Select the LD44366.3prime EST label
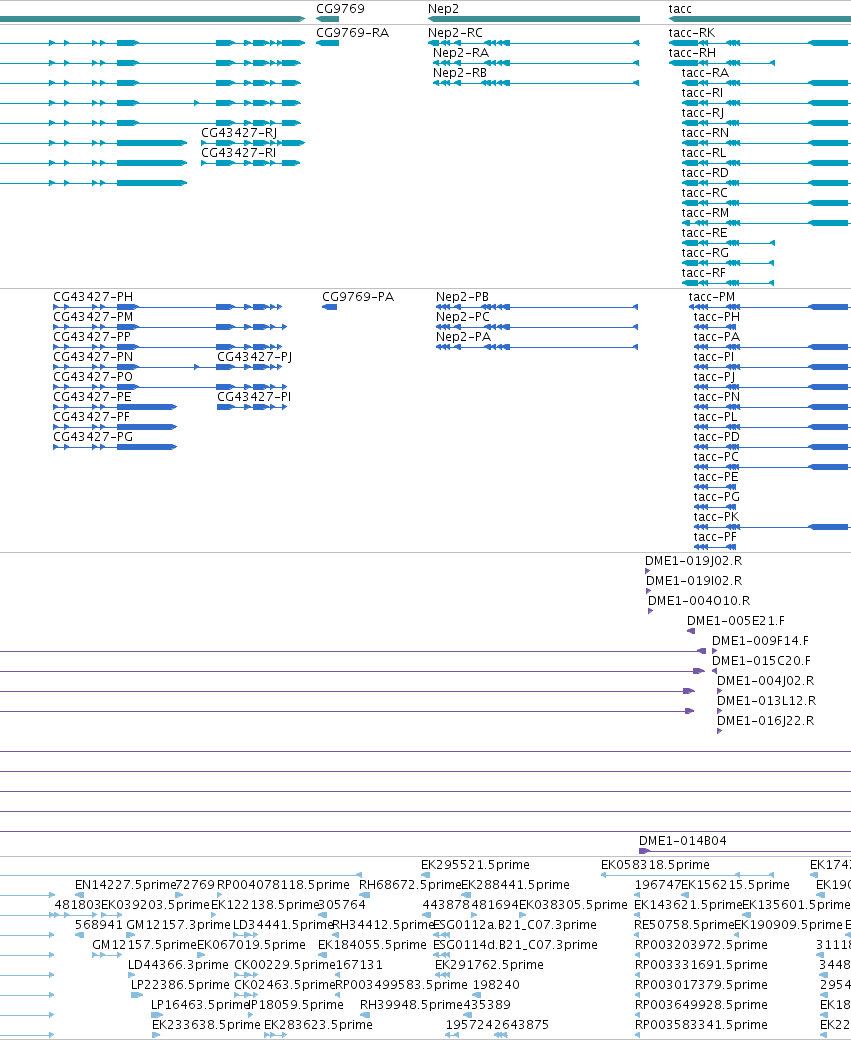The height and width of the screenshot is (1040, 851). (178, 964)
